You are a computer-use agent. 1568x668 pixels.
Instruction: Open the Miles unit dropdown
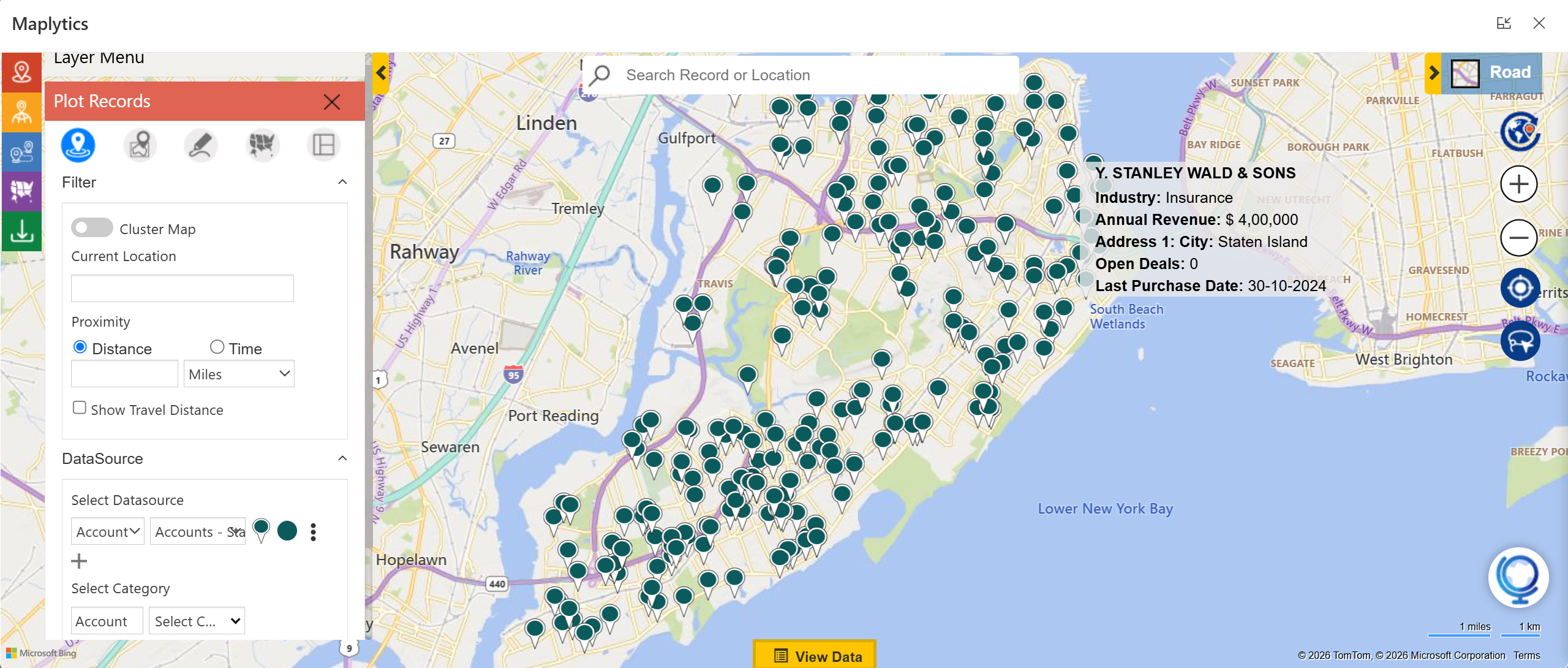tap(239, 374)
